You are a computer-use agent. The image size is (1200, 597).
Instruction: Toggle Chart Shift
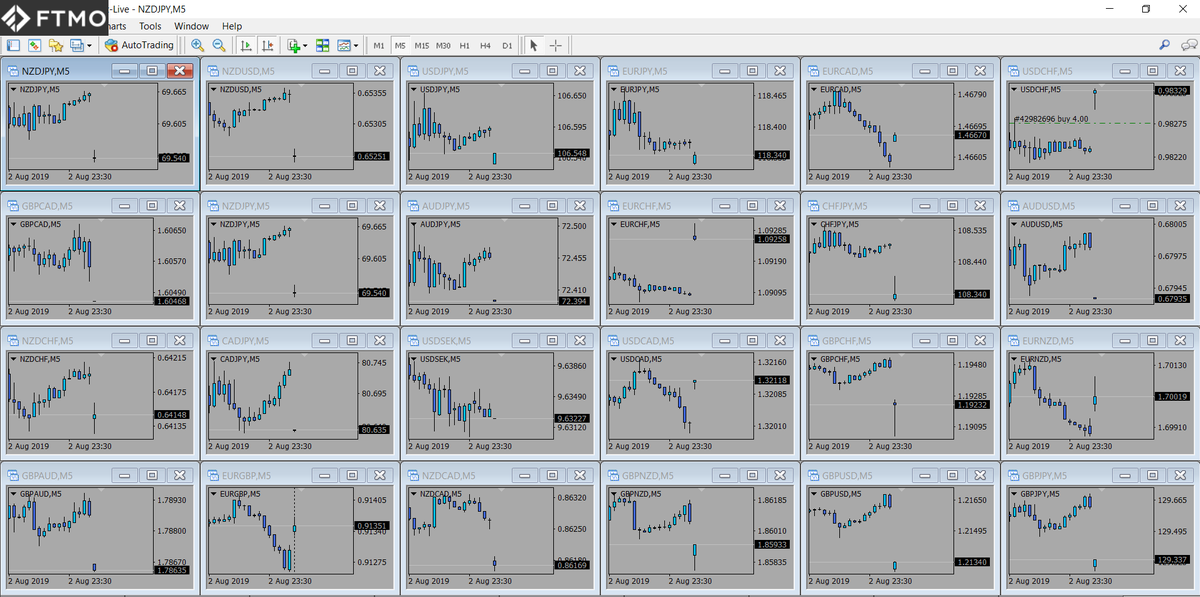pyautogui.click(x=267, y=45)
